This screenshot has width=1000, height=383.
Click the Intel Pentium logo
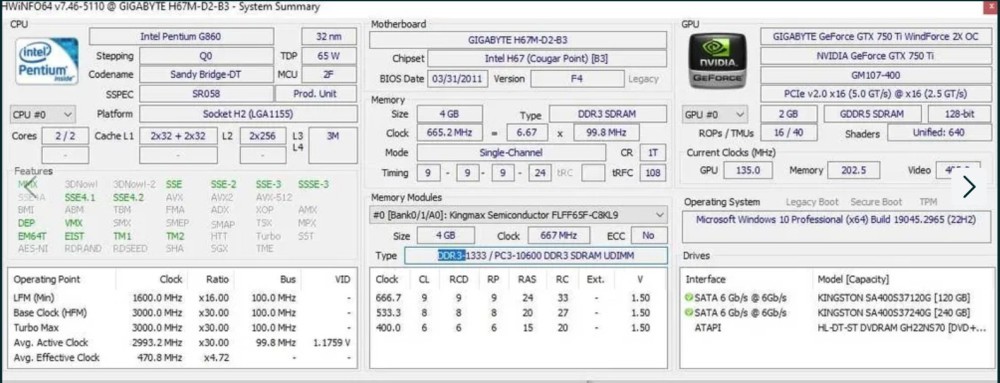[47, 61]
